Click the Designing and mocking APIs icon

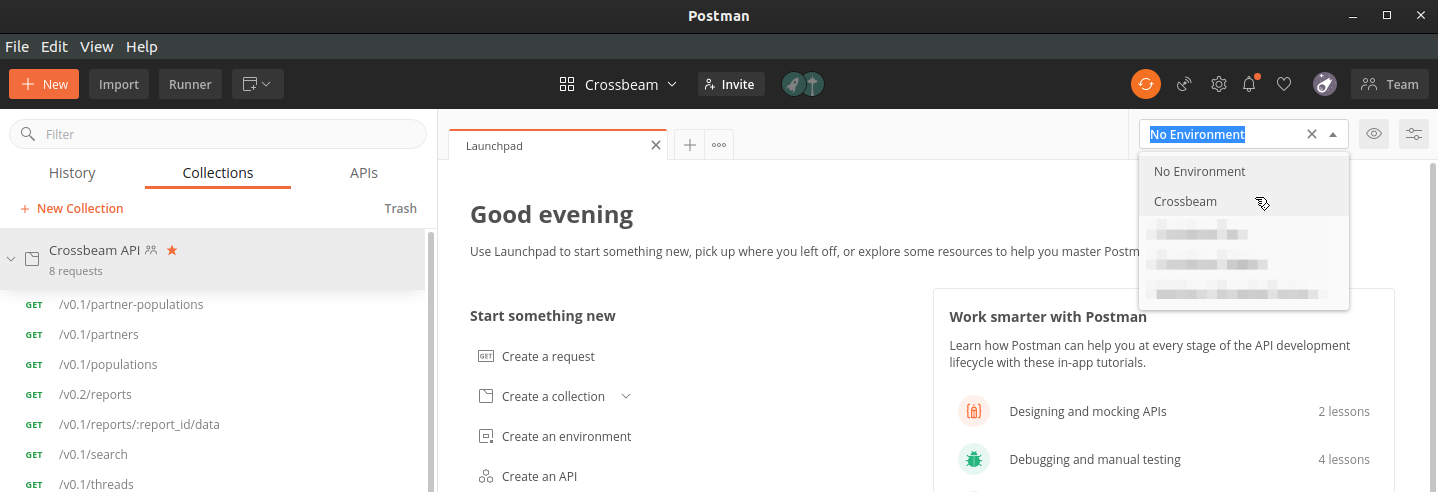(974, 411)
